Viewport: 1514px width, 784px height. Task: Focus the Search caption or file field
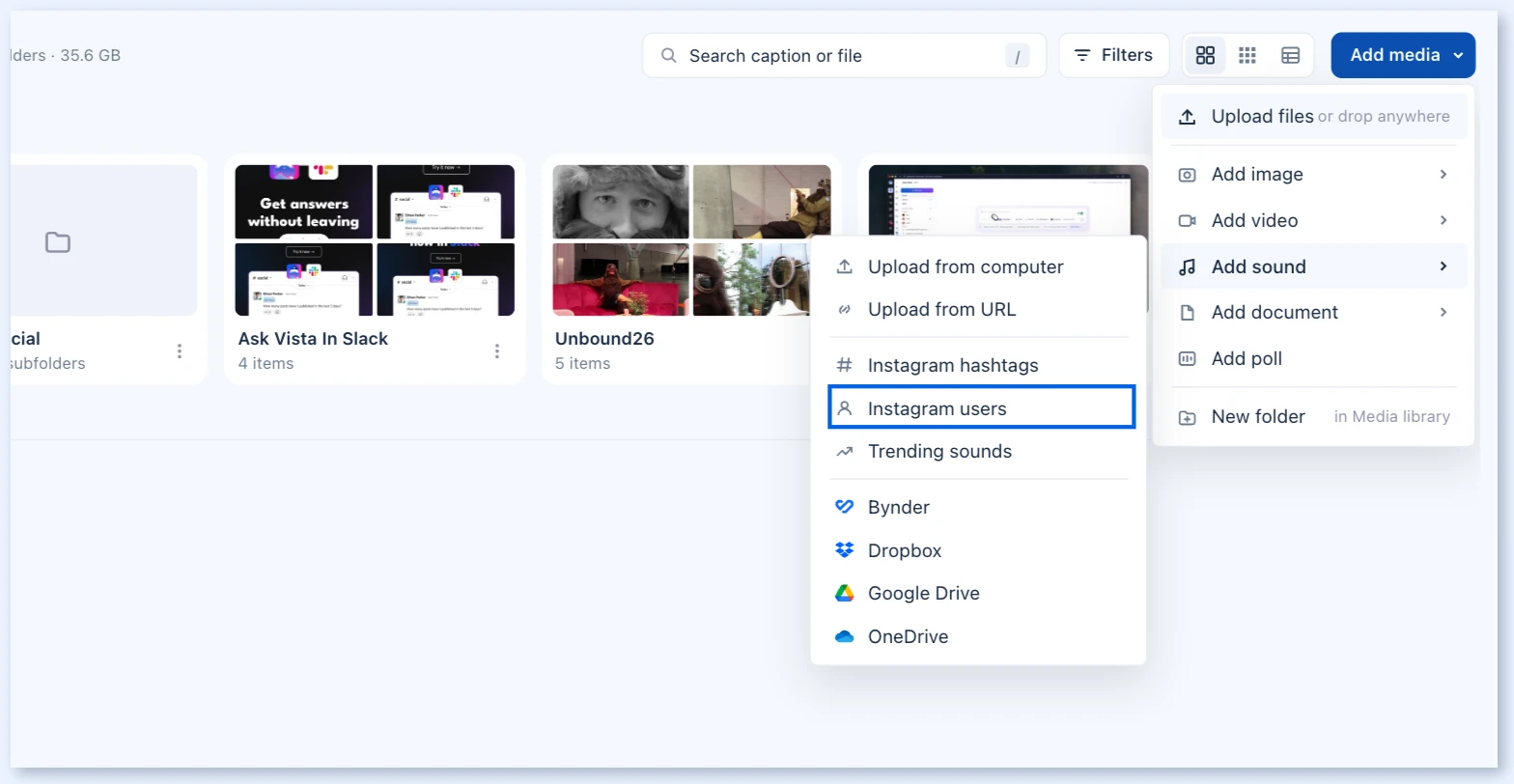tap(844, 55)
